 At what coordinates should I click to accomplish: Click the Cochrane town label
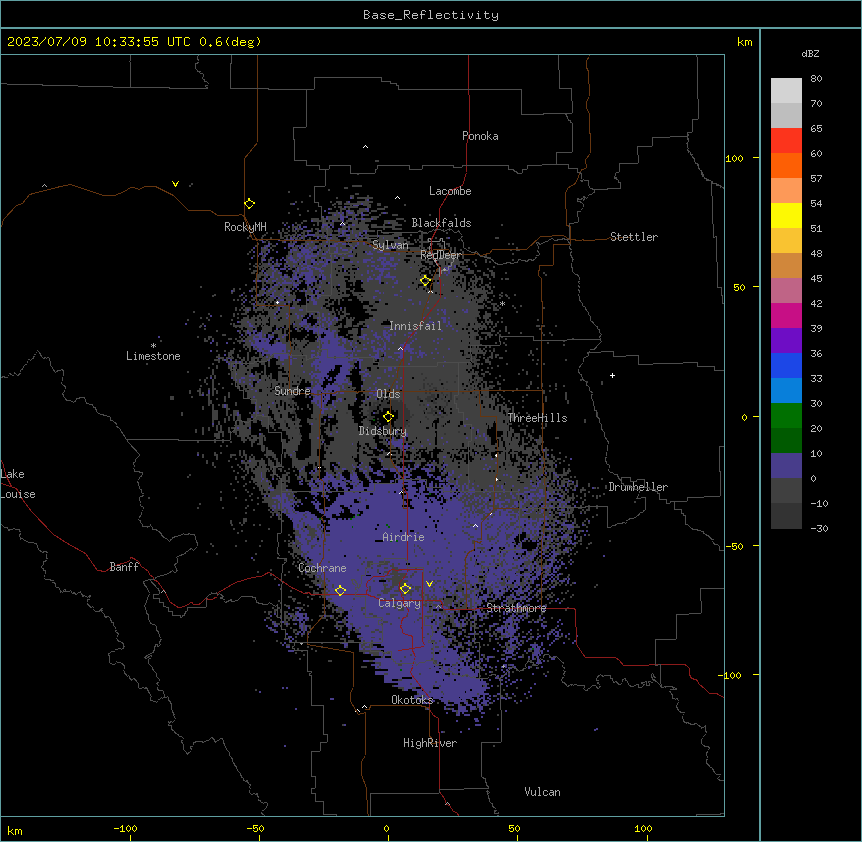322,568
